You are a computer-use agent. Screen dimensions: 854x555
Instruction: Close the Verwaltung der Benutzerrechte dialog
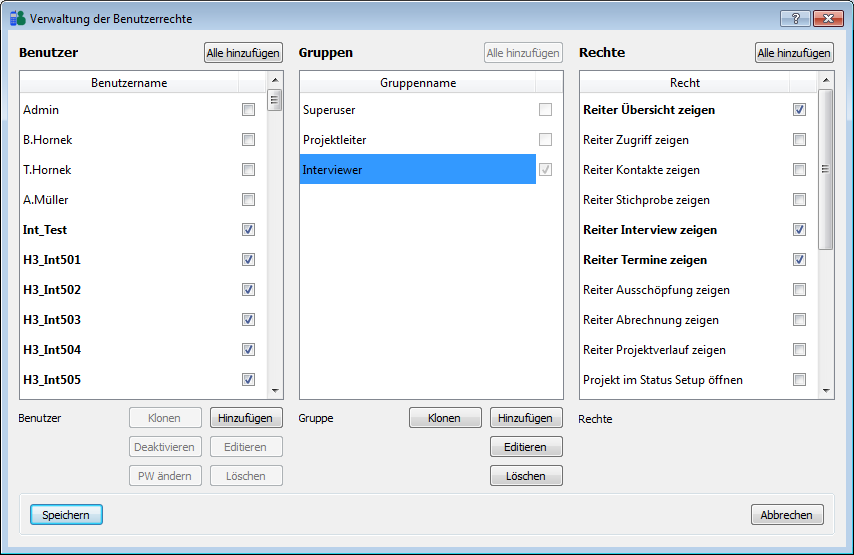[x=826, y=18]
